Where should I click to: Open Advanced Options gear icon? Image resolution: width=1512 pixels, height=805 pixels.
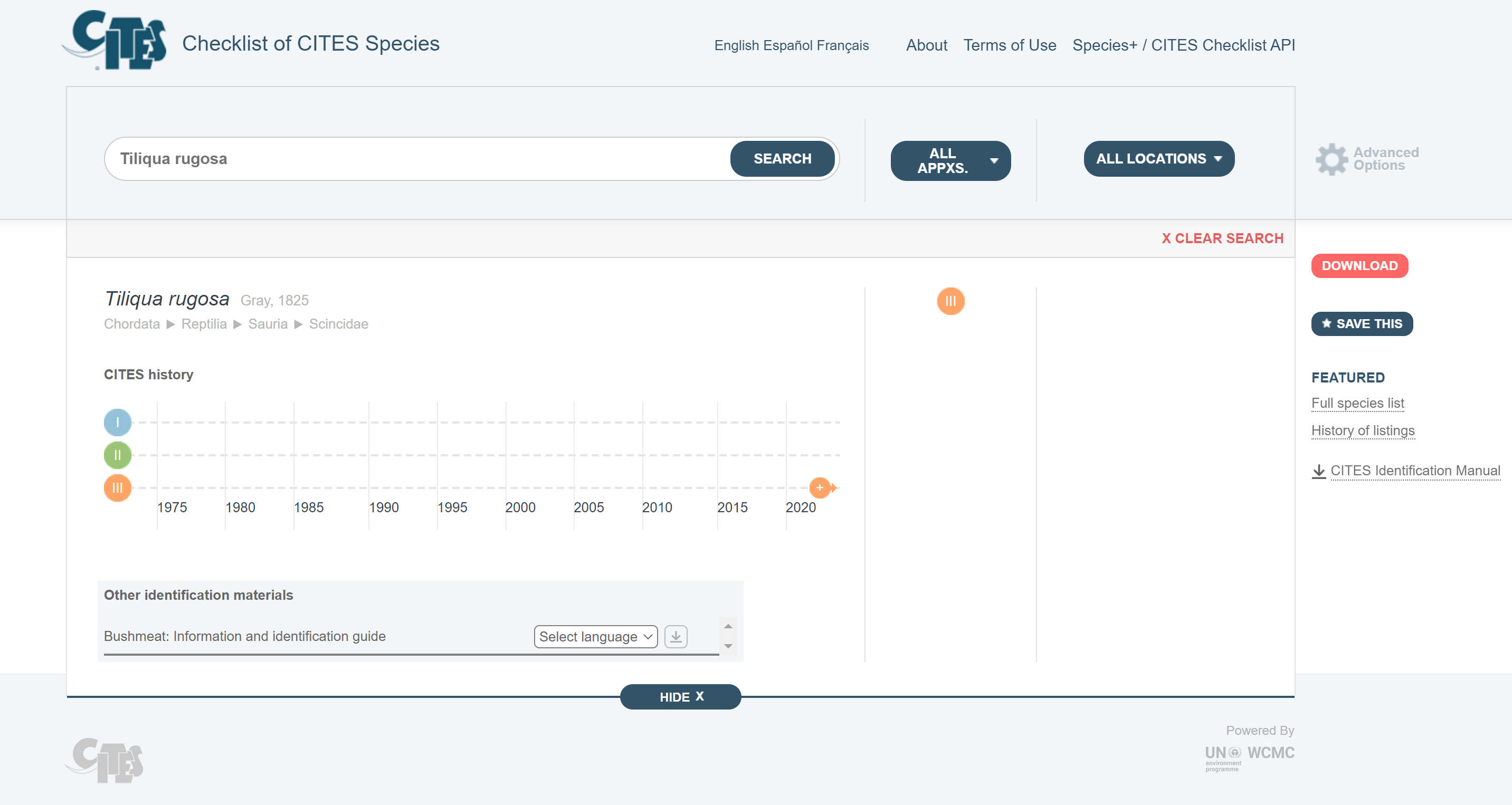tap(1331, 159)
